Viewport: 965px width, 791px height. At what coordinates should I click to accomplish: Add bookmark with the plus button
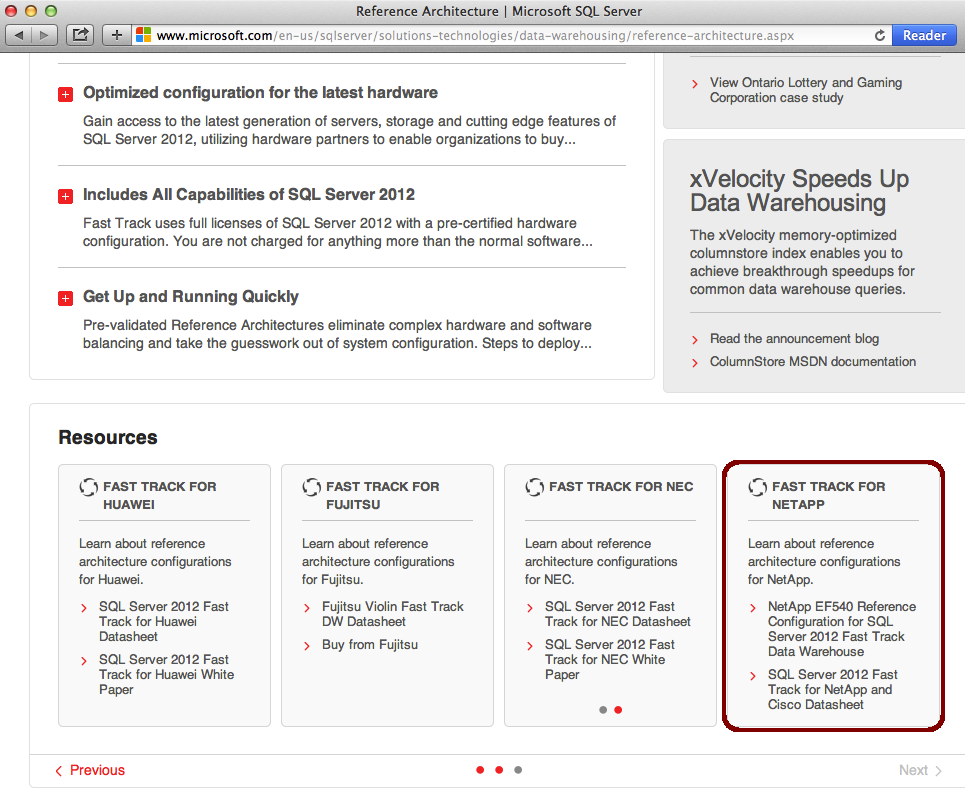[x=116, y=35]
